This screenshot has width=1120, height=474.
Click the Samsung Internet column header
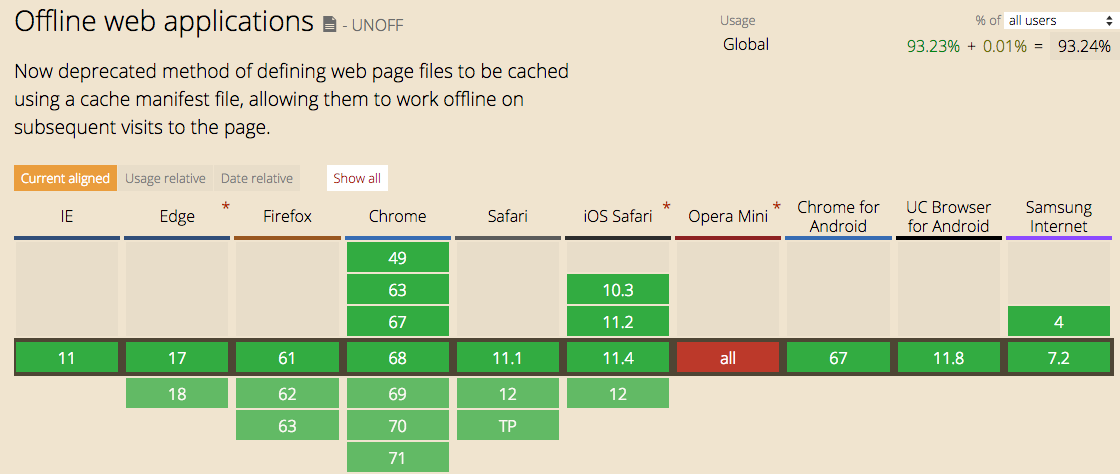(1059, 216)
